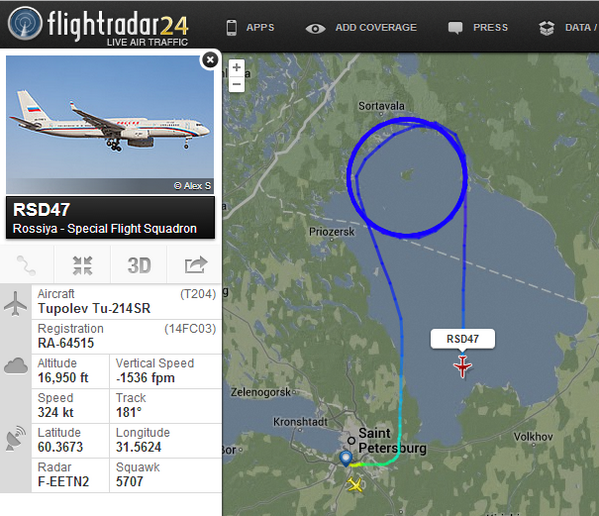Viewport: 599px width, 516px height.
Task: Click the yellow airplane icon near Saint Petersburg
Action: (355, 485)
